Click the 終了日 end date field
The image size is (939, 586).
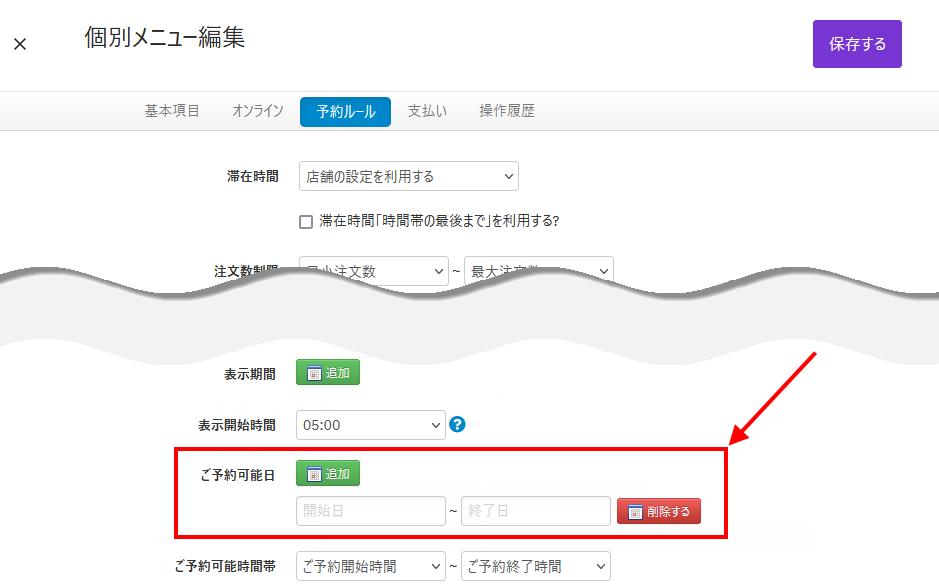pyautogui.click(x=535, y=511)
